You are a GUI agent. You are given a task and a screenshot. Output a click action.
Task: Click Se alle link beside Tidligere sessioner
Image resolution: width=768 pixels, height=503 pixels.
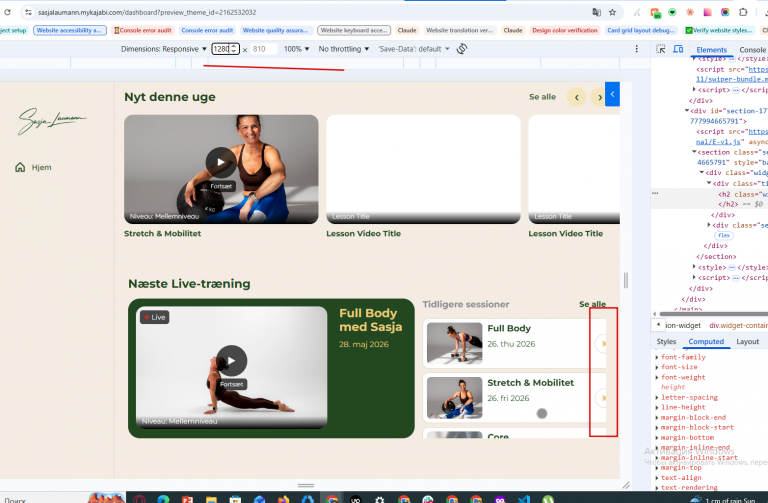[592, 304]
